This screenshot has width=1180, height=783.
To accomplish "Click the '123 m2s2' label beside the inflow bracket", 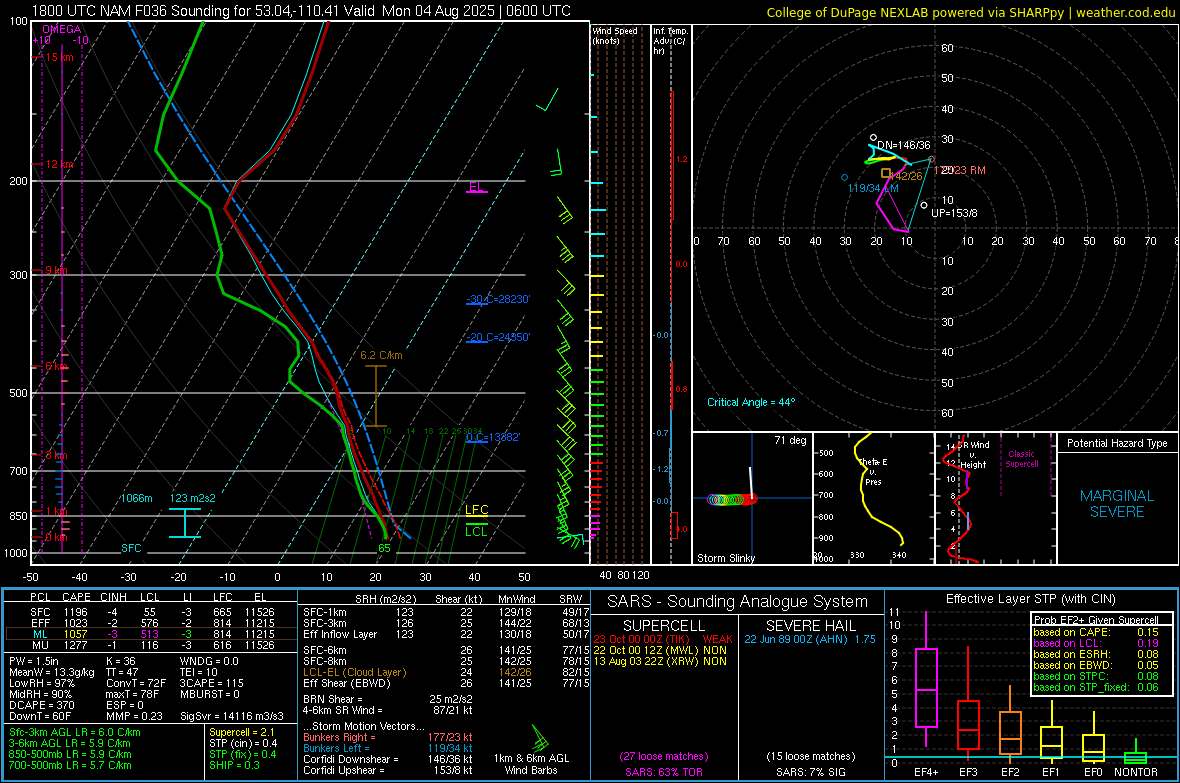I will point(192,498).
